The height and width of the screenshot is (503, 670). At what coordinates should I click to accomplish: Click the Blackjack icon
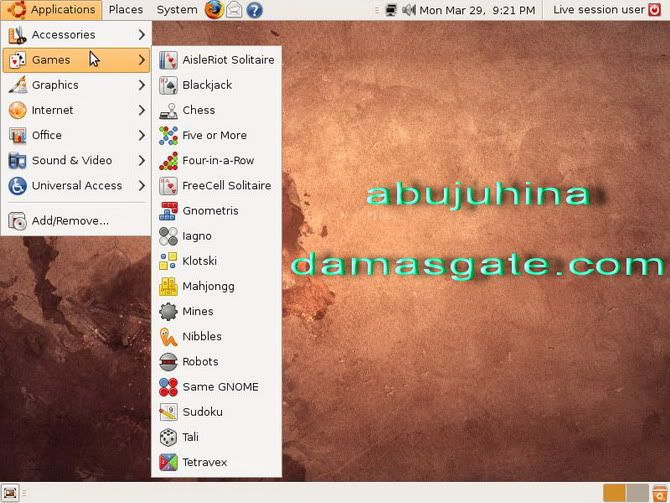pyautogui.click(x=168, y=85)
